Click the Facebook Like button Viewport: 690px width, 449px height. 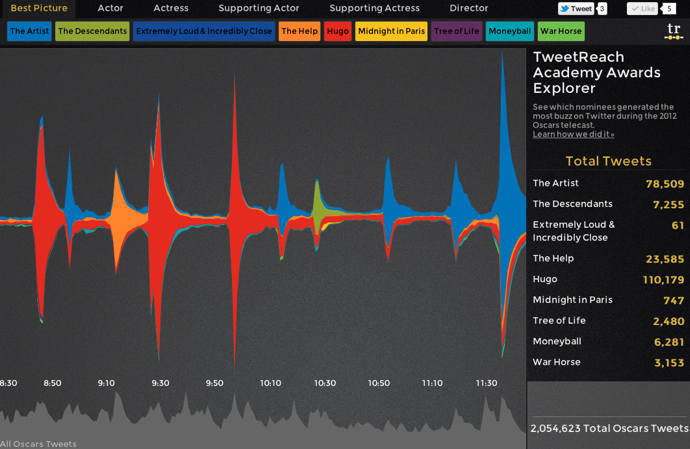click(642, 8)
